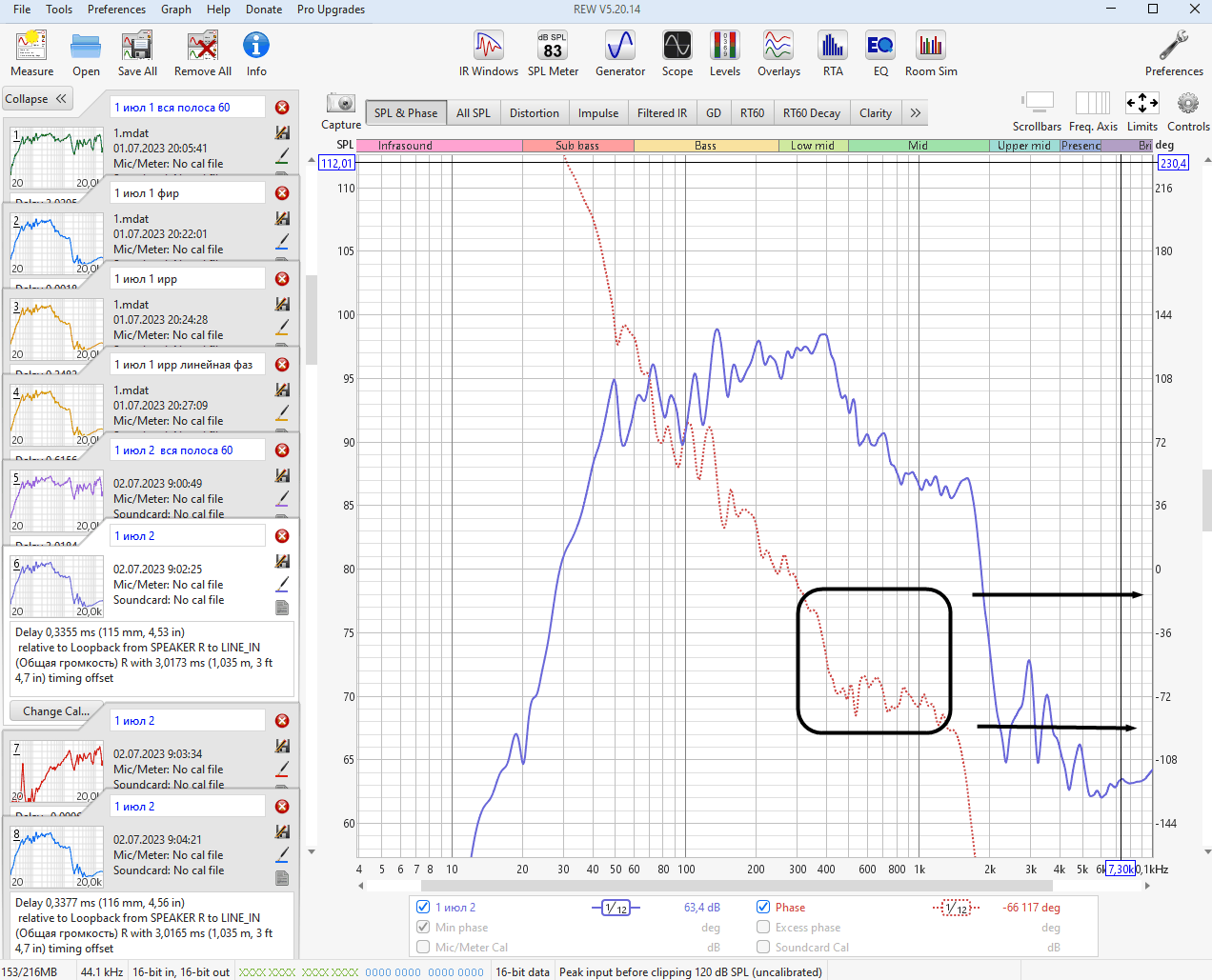Open the Graph menu
The height and width of the screenshot is (980, 1212).
click(176, 10)
